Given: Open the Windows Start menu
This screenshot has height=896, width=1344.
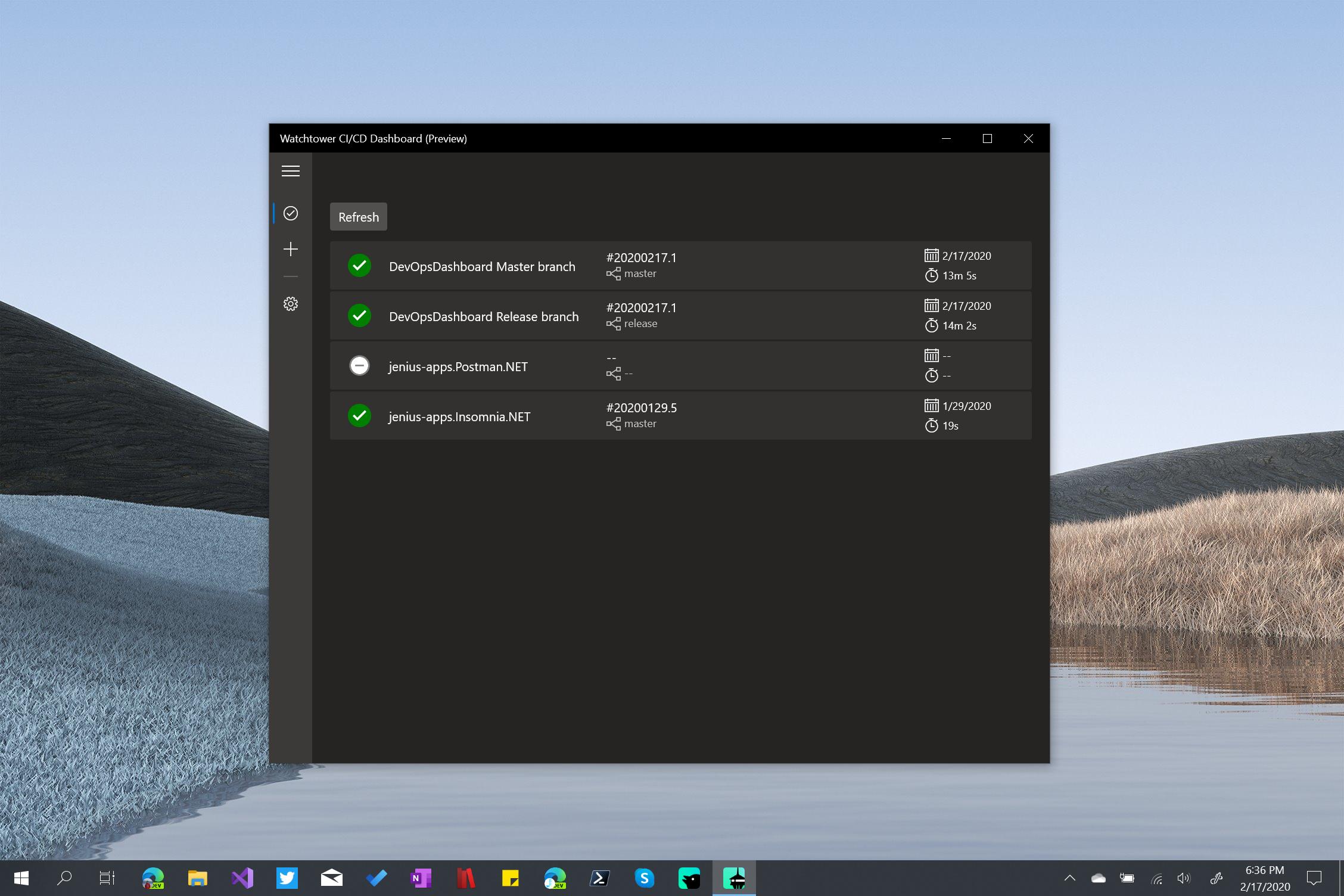Looking at the screenshot, I should (21, 878).
